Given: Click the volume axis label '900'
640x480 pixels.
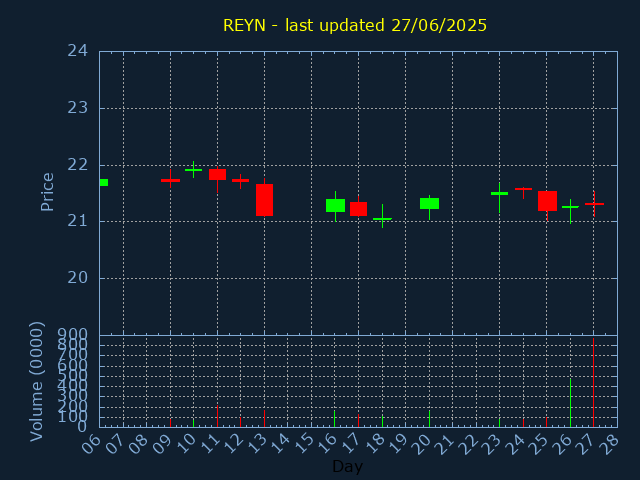Looking at the screenshot, I should point(73,334).
